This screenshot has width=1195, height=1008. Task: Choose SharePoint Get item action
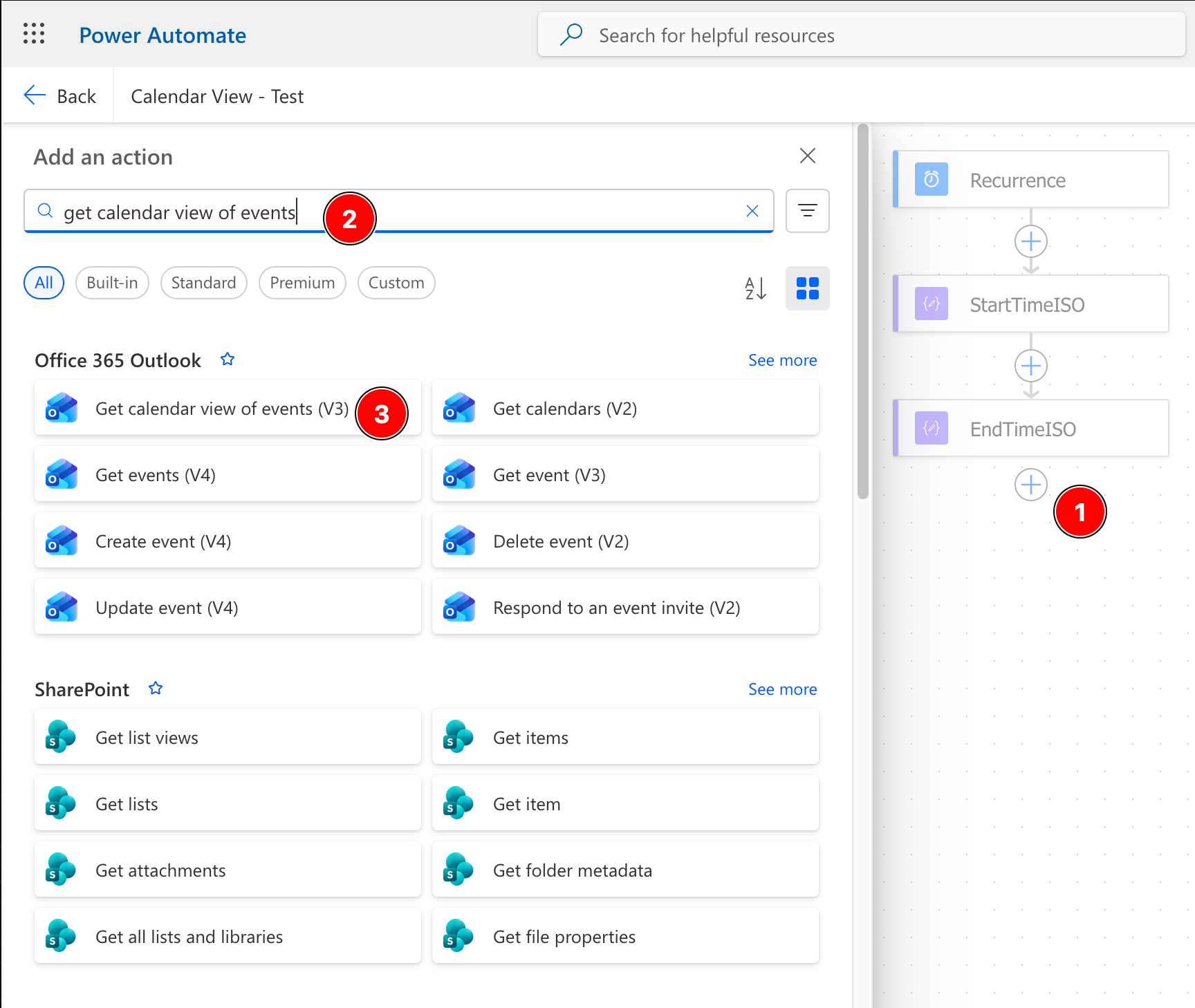625,803
